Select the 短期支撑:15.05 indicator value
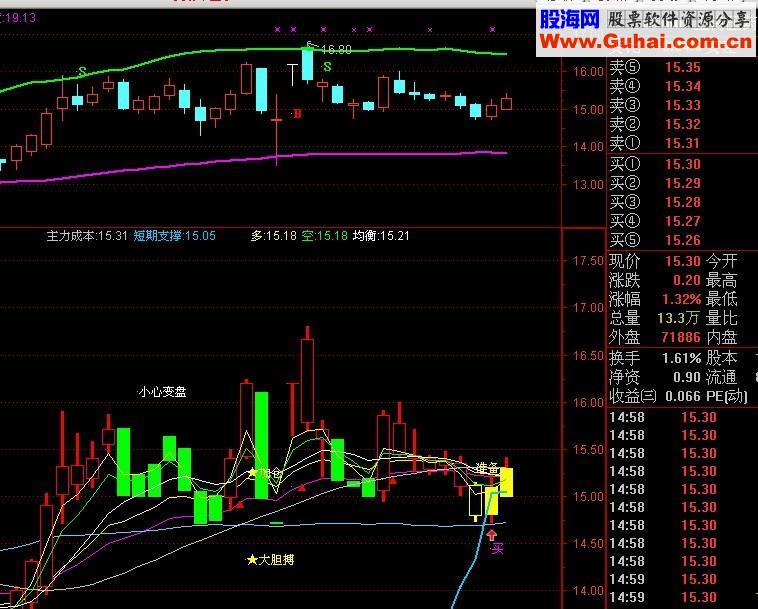Image resolution: width=758 pixels, height=609 pixels. [x=175, y=236]
